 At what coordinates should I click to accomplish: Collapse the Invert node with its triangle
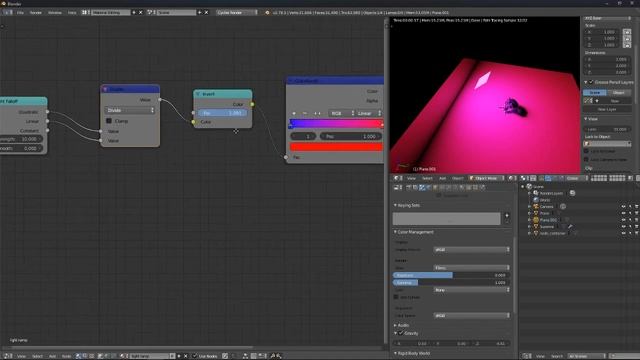198,94
